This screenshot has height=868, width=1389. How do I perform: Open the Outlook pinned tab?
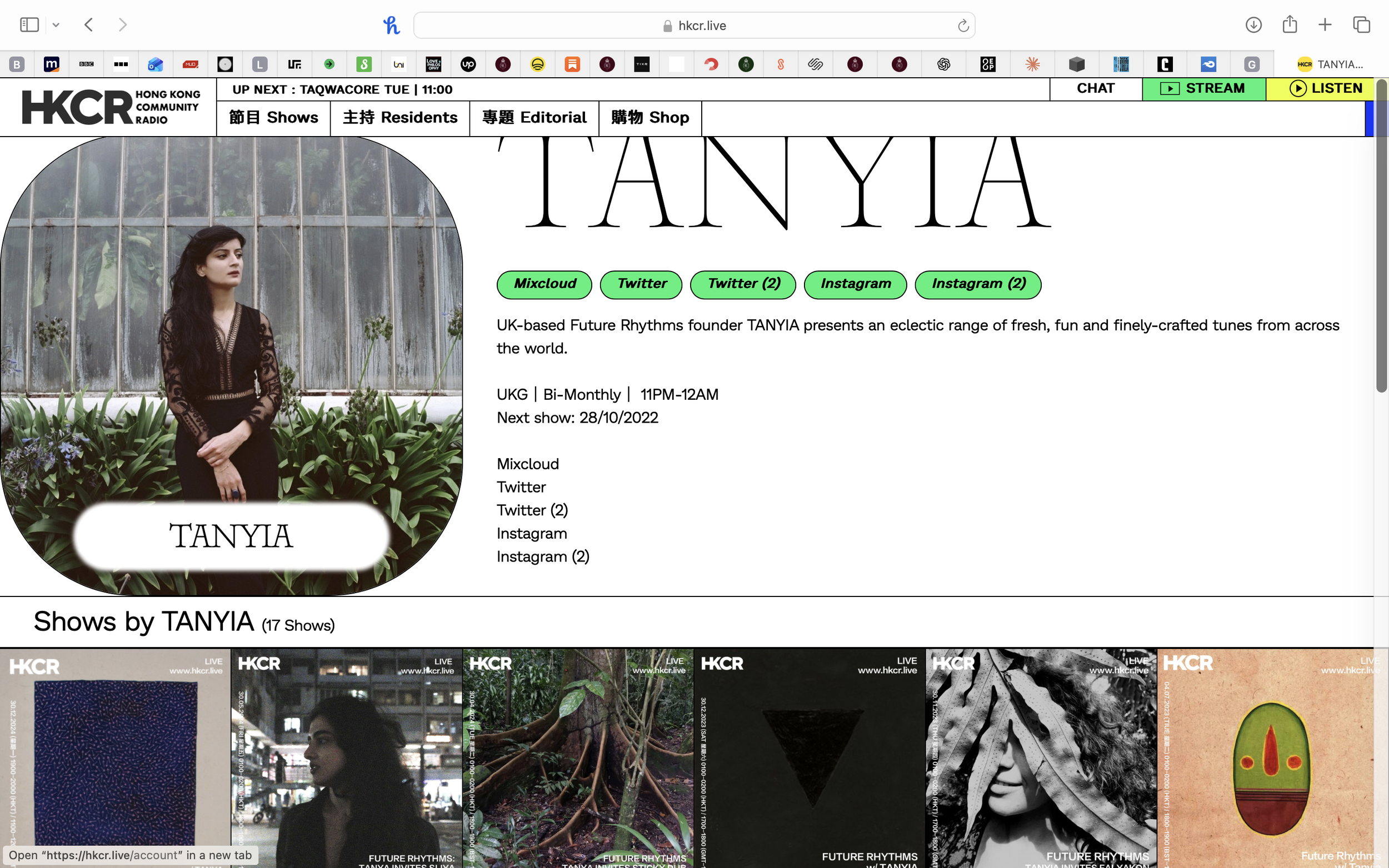point(155,64)
